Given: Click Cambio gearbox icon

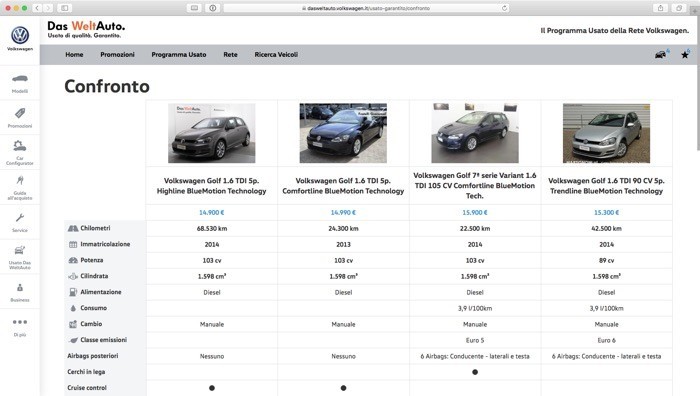Looking at the screenshot, I should [73, 324].
